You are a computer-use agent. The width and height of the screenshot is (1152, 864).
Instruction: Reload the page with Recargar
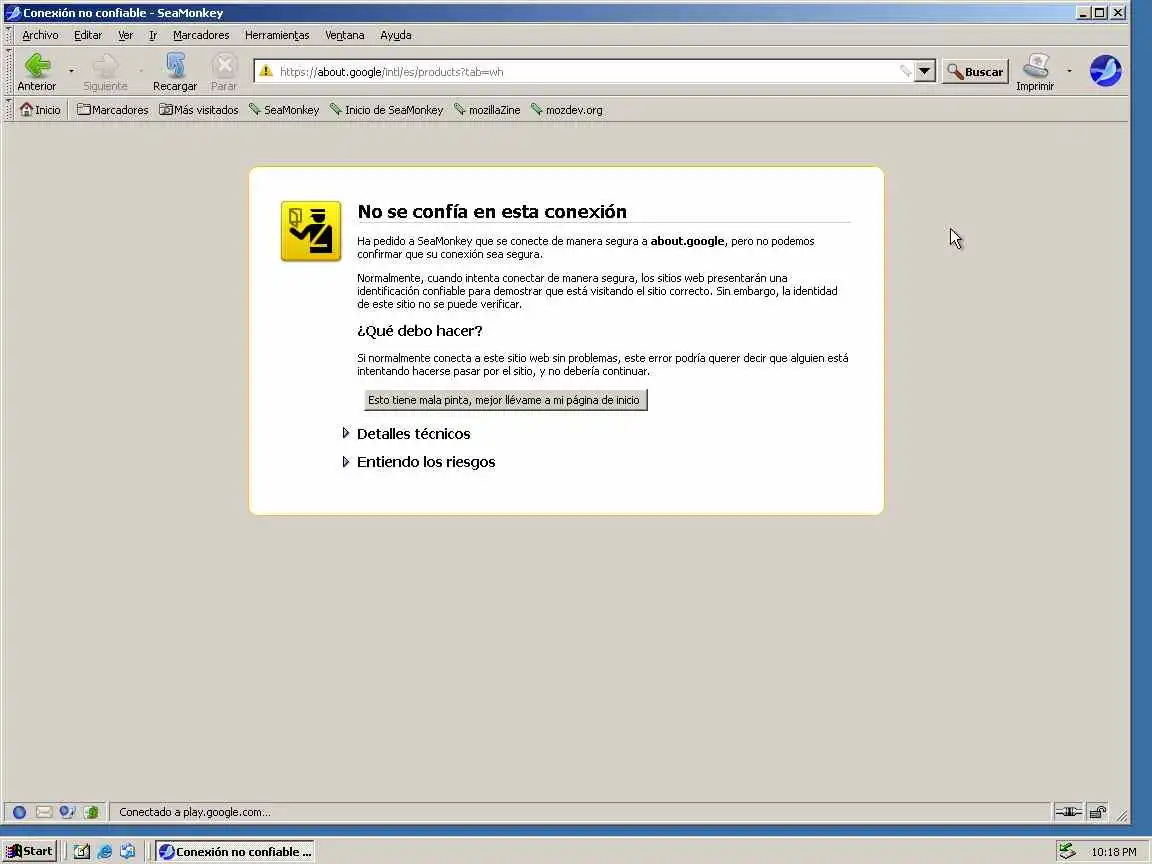(175, 72)
